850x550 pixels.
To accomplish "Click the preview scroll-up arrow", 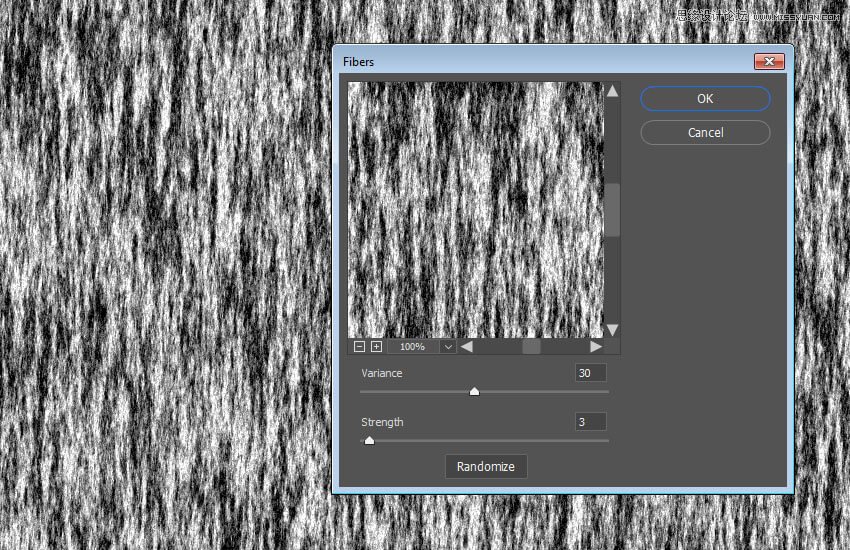I will pyautogui.click(x=613, y=91).
